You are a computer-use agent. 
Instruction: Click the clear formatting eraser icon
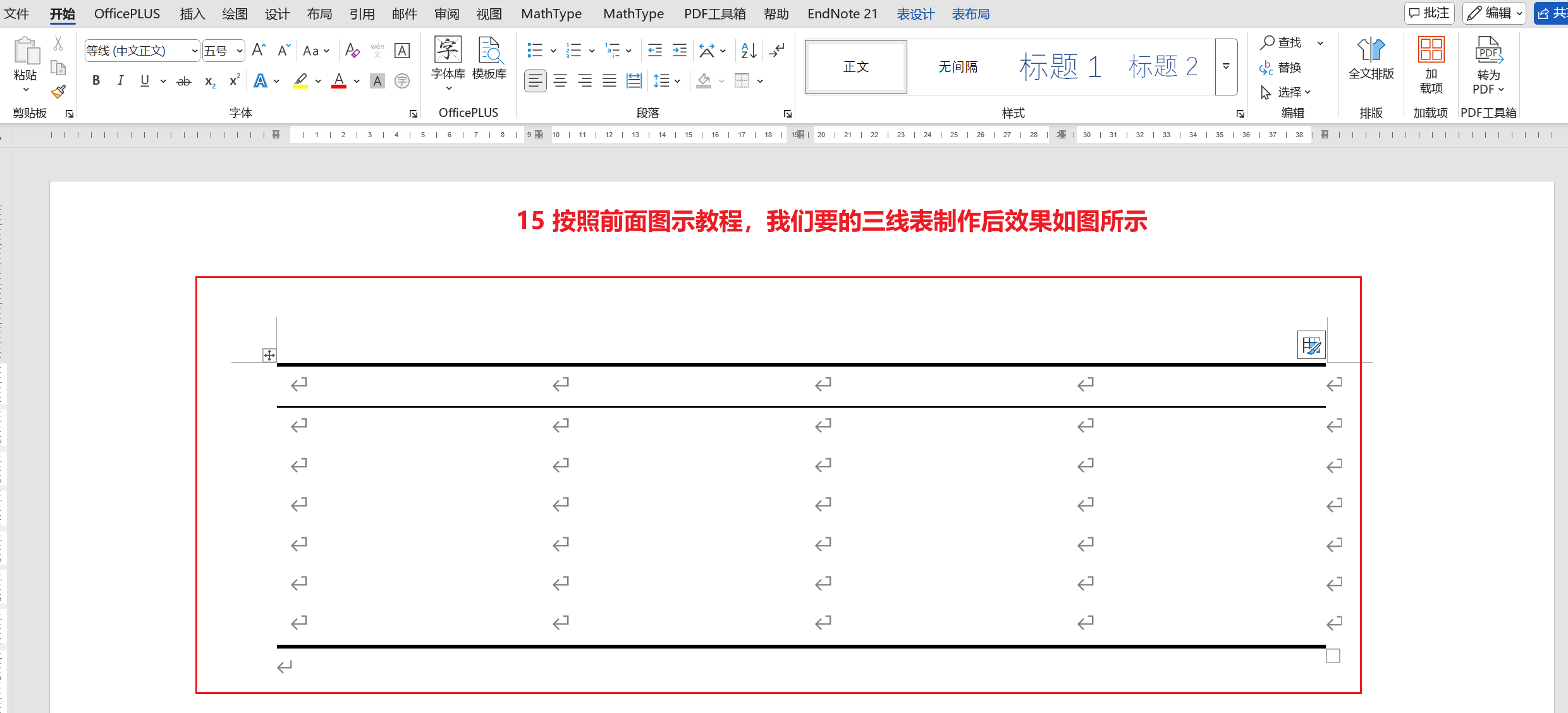[x=352, y=51]
